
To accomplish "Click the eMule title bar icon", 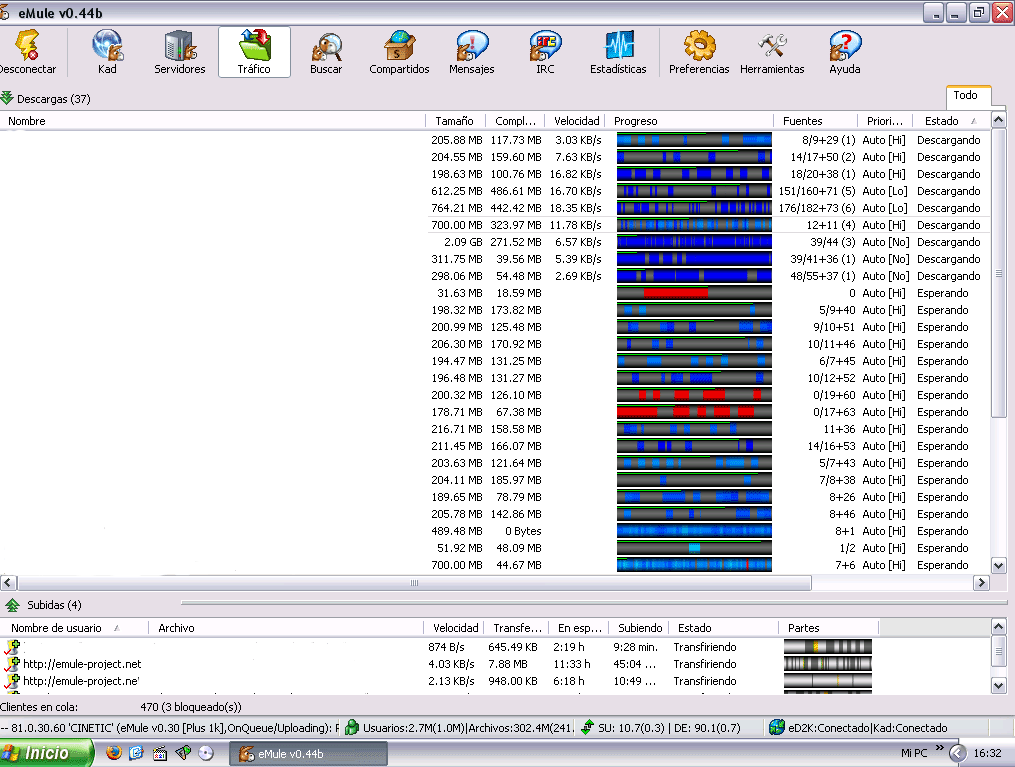I will [5, 13].
